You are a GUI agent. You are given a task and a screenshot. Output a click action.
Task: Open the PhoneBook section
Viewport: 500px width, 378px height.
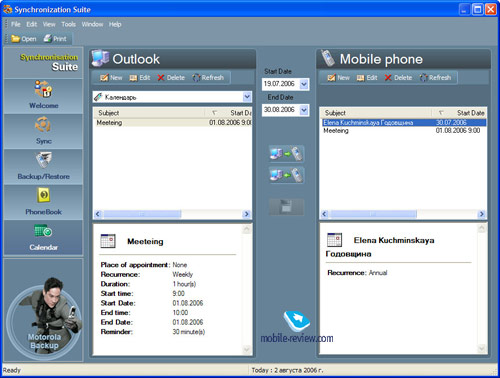click(43, 202)
